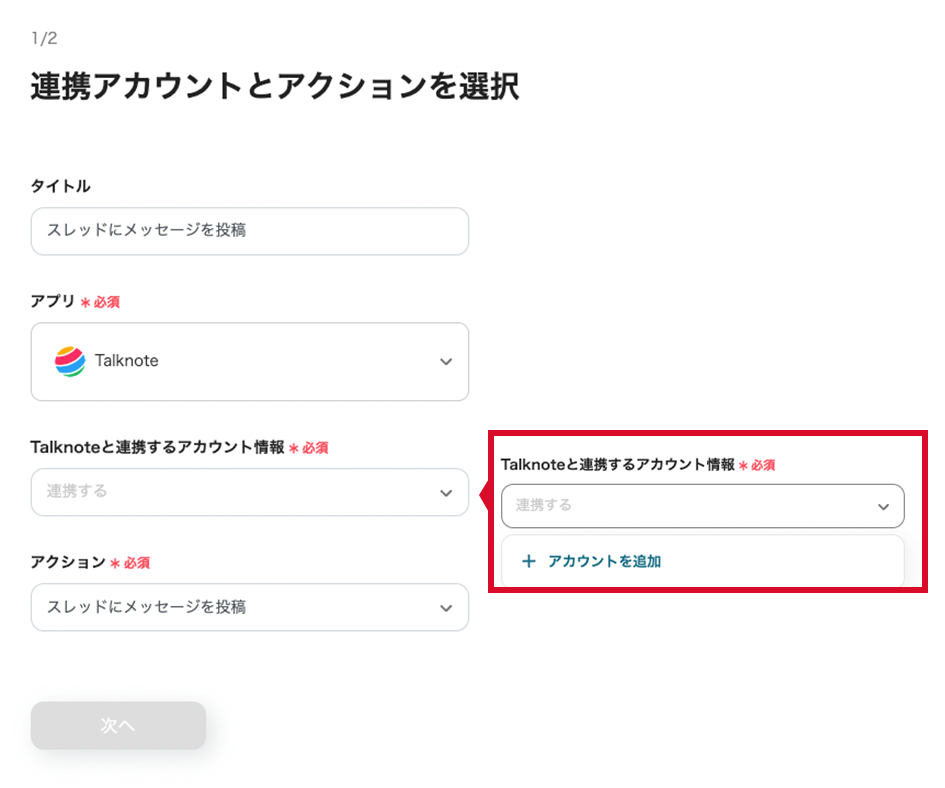Screen dimensions: 945x788
Task: Click the left form's Talknoteと連携するアカウント情報 label
Action: pyautogui.click(x=157, y=447)
